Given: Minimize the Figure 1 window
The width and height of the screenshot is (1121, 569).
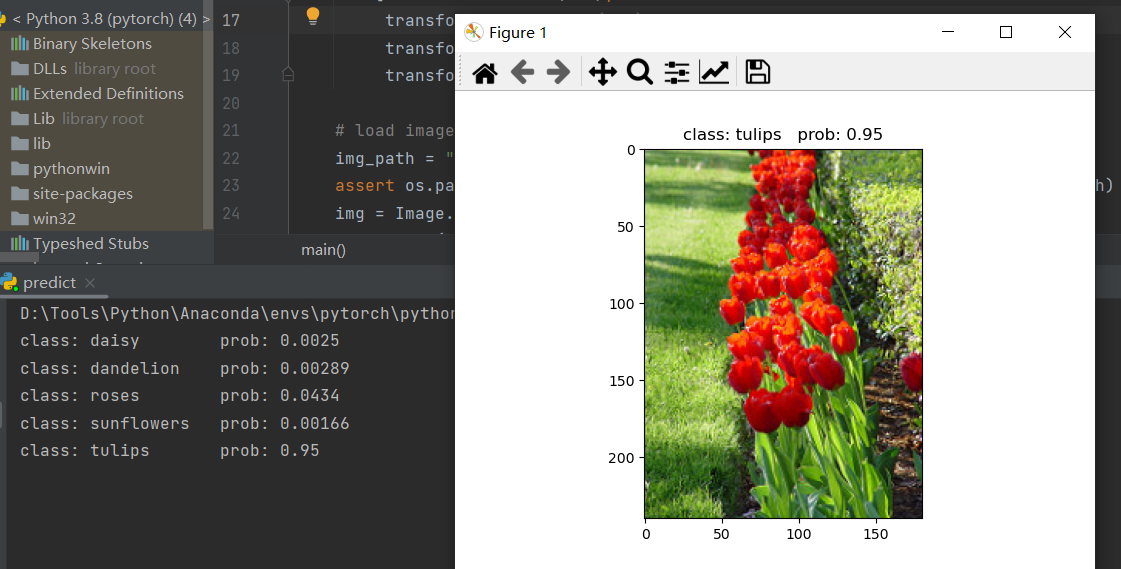Looking at the screenshot, I should (x=948, y=32).
